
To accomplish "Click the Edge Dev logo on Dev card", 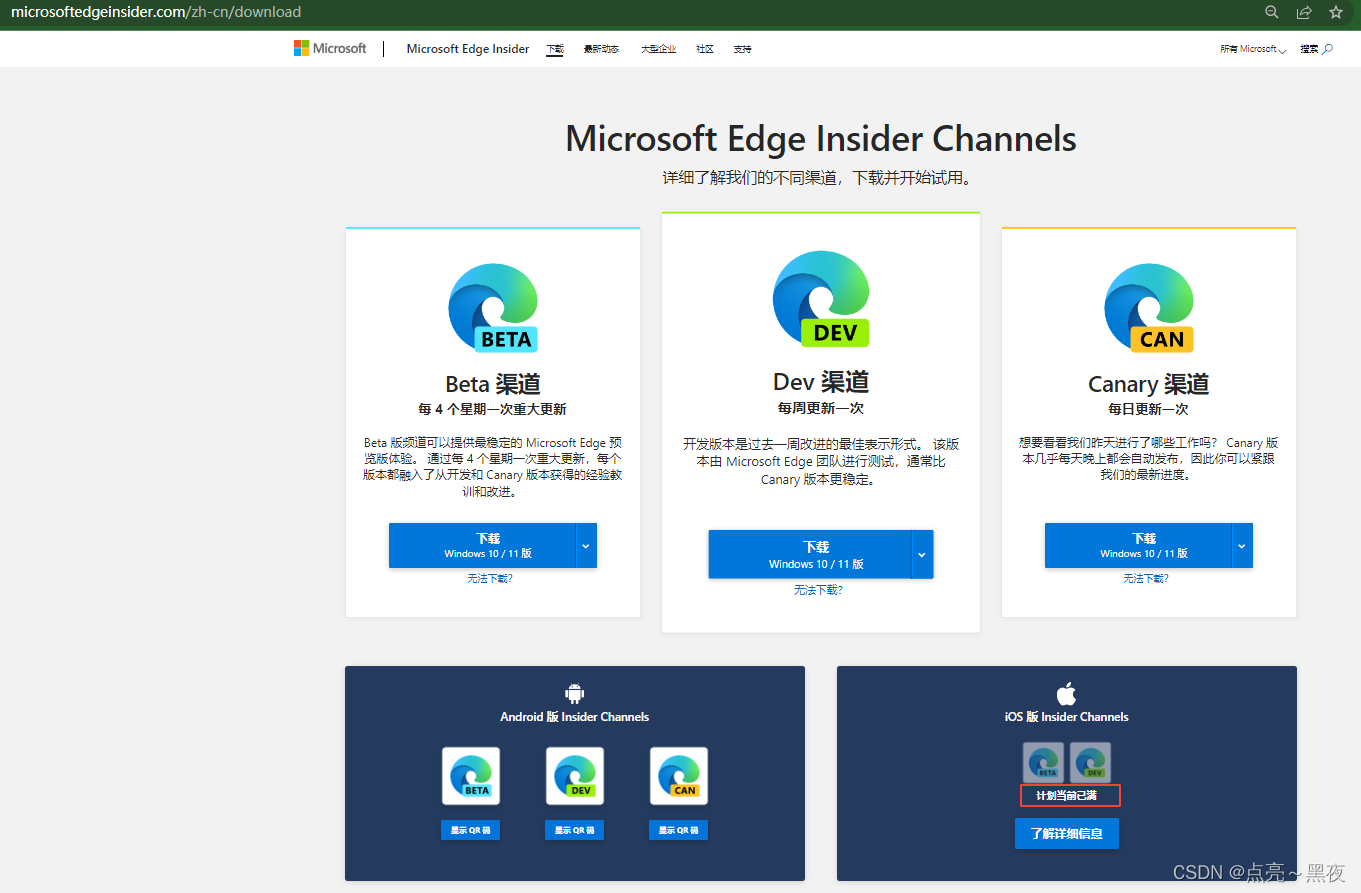I will 821,299.
